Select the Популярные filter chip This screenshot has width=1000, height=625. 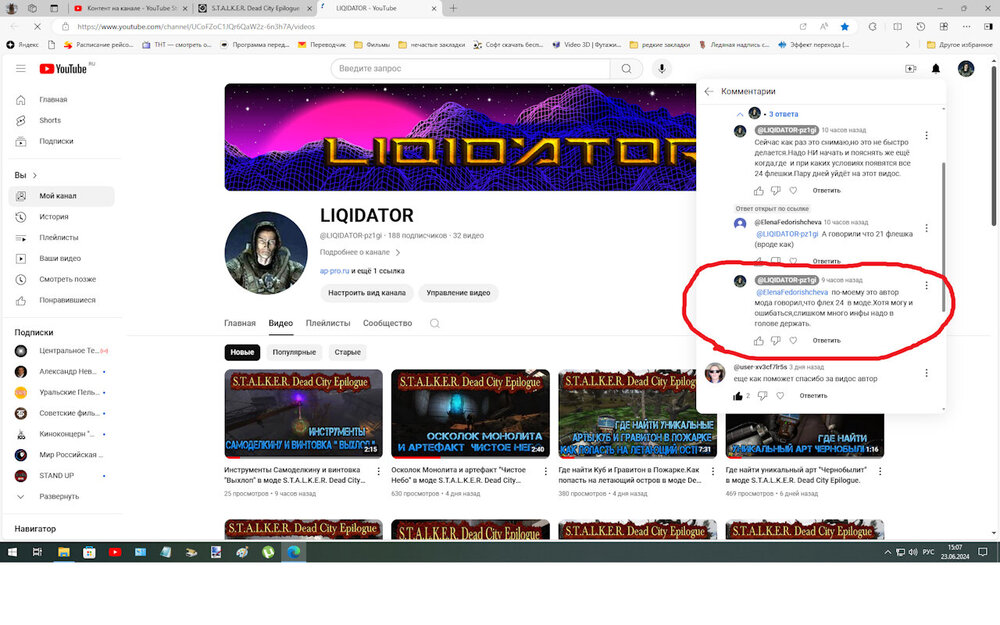coord(294,352)
